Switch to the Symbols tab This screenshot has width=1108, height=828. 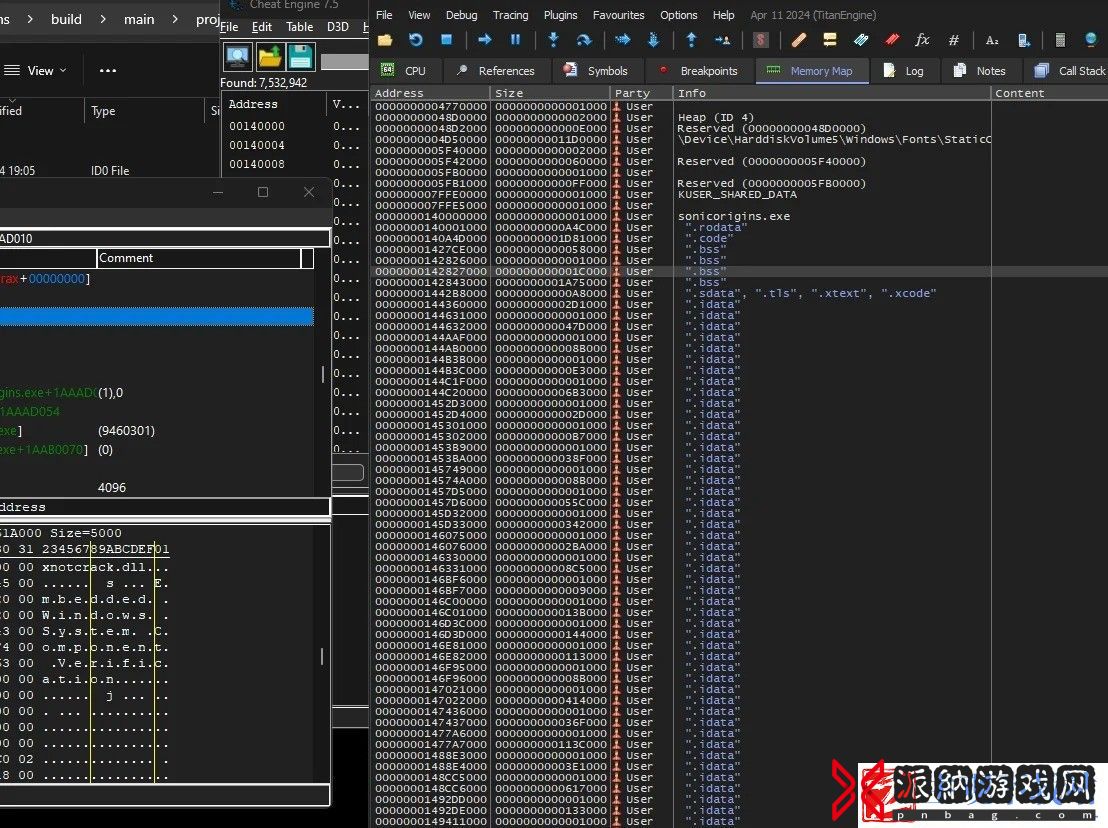pyautogui.click(x=596, y=71)
